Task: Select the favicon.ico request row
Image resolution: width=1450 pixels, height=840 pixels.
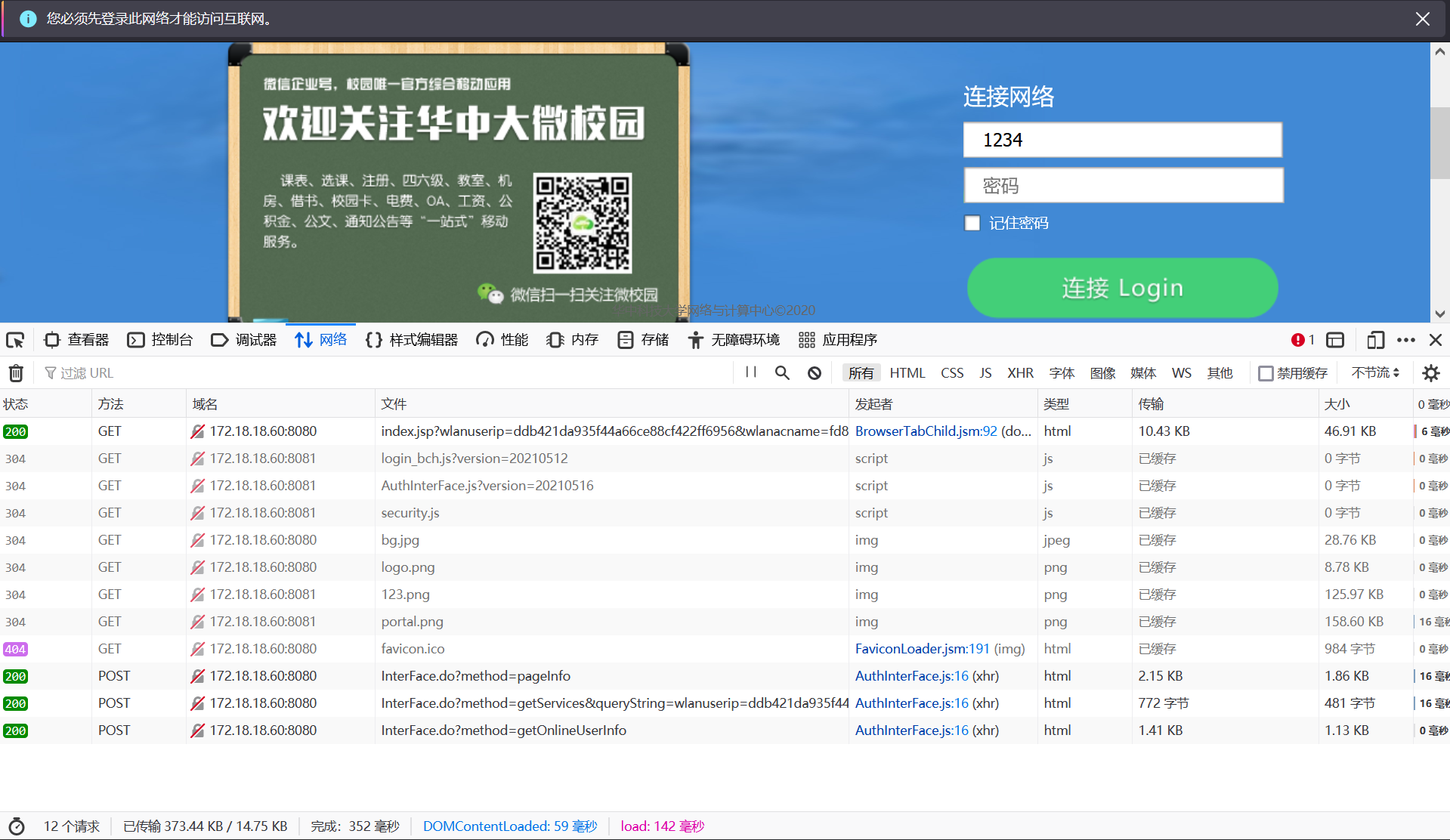Action: 725,649
